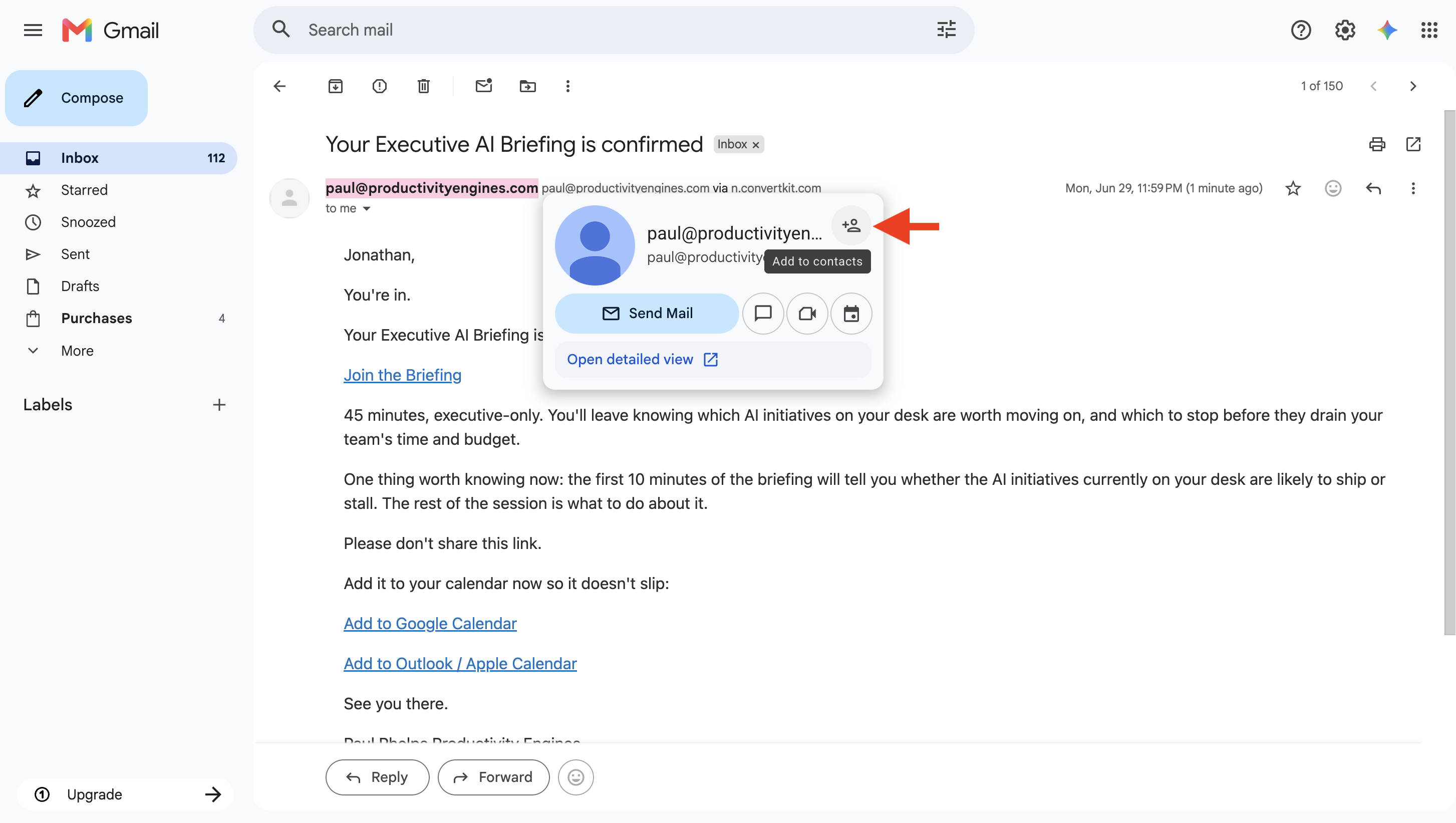Archive this email

click(x=335, y=86)
